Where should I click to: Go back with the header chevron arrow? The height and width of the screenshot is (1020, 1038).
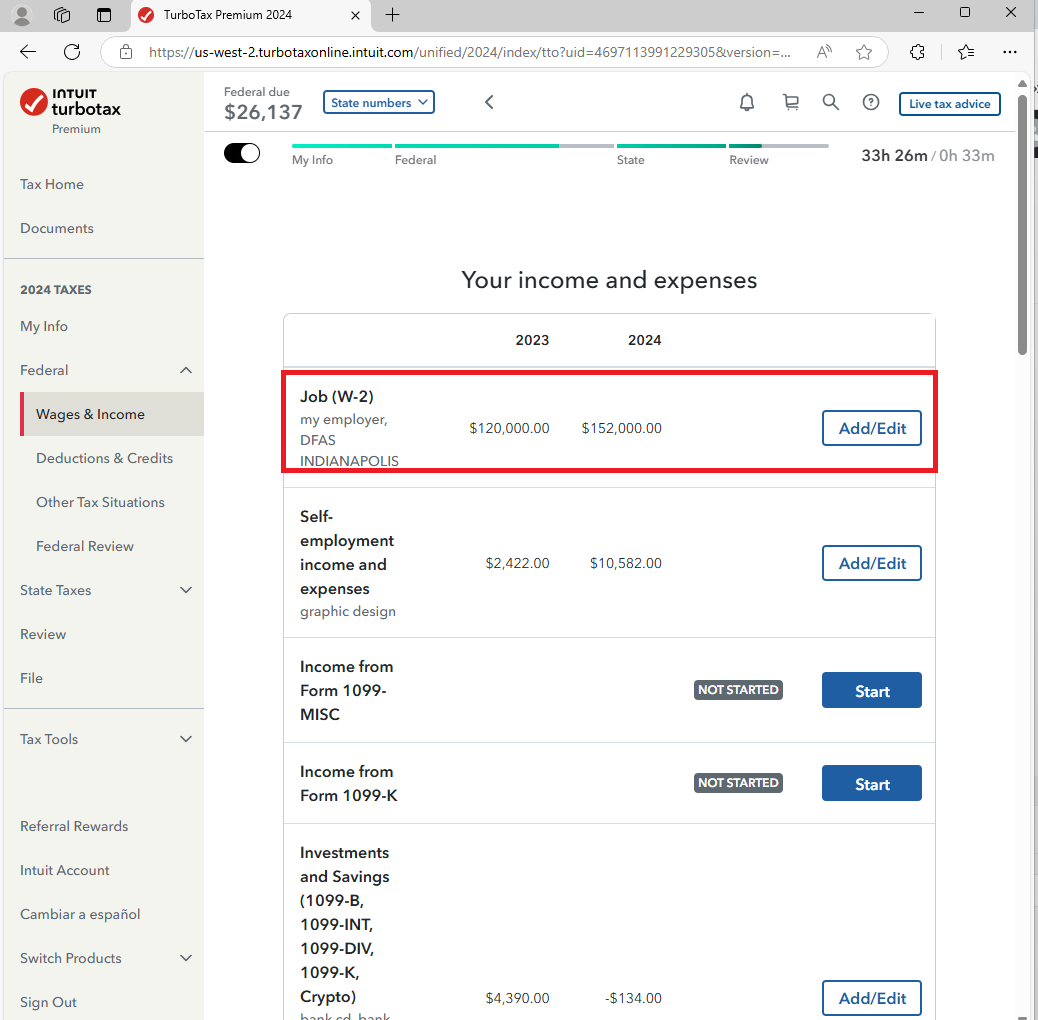(489, 102)
